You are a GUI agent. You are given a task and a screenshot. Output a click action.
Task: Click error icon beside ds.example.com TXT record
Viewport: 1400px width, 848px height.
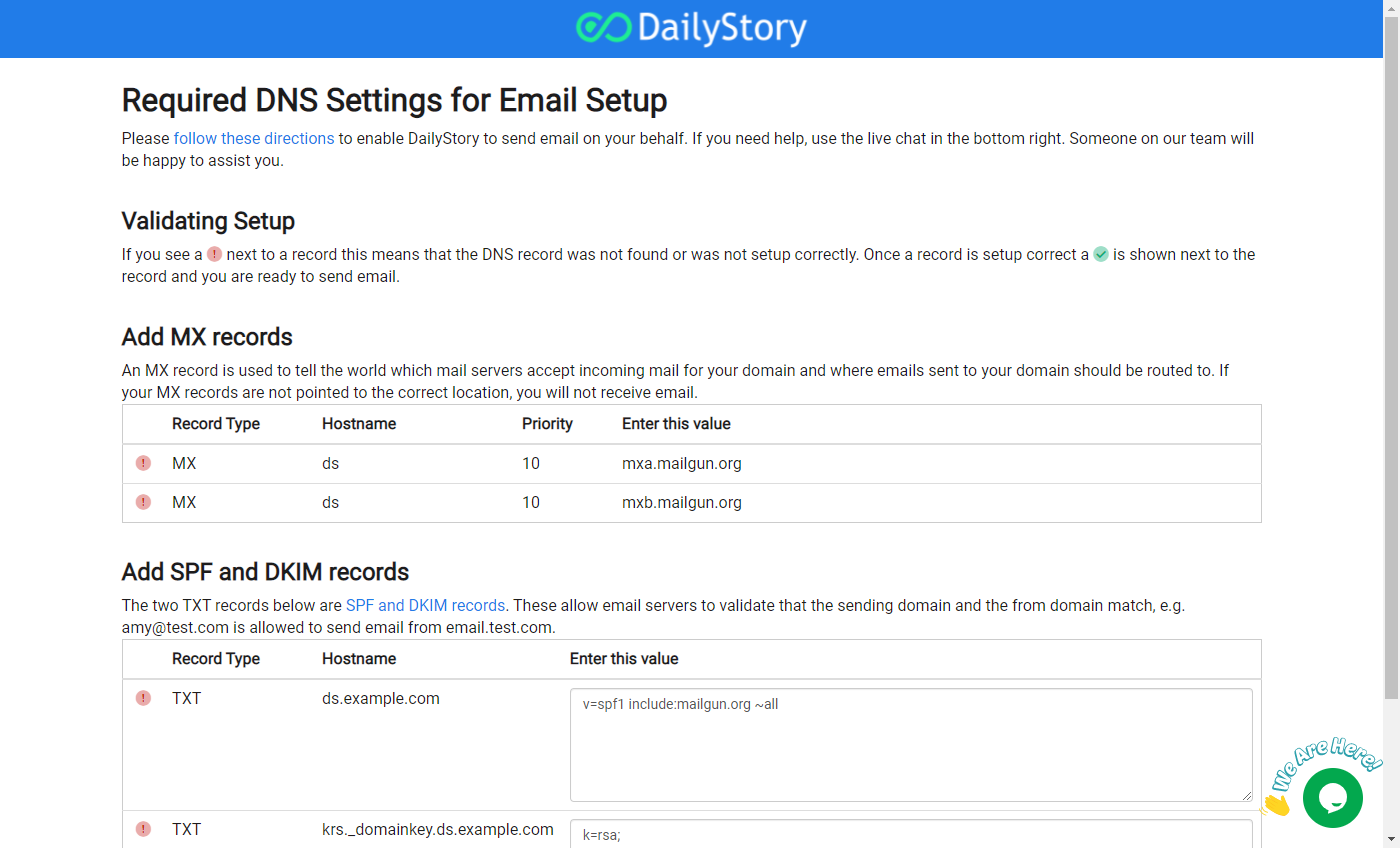pos(143,698)
